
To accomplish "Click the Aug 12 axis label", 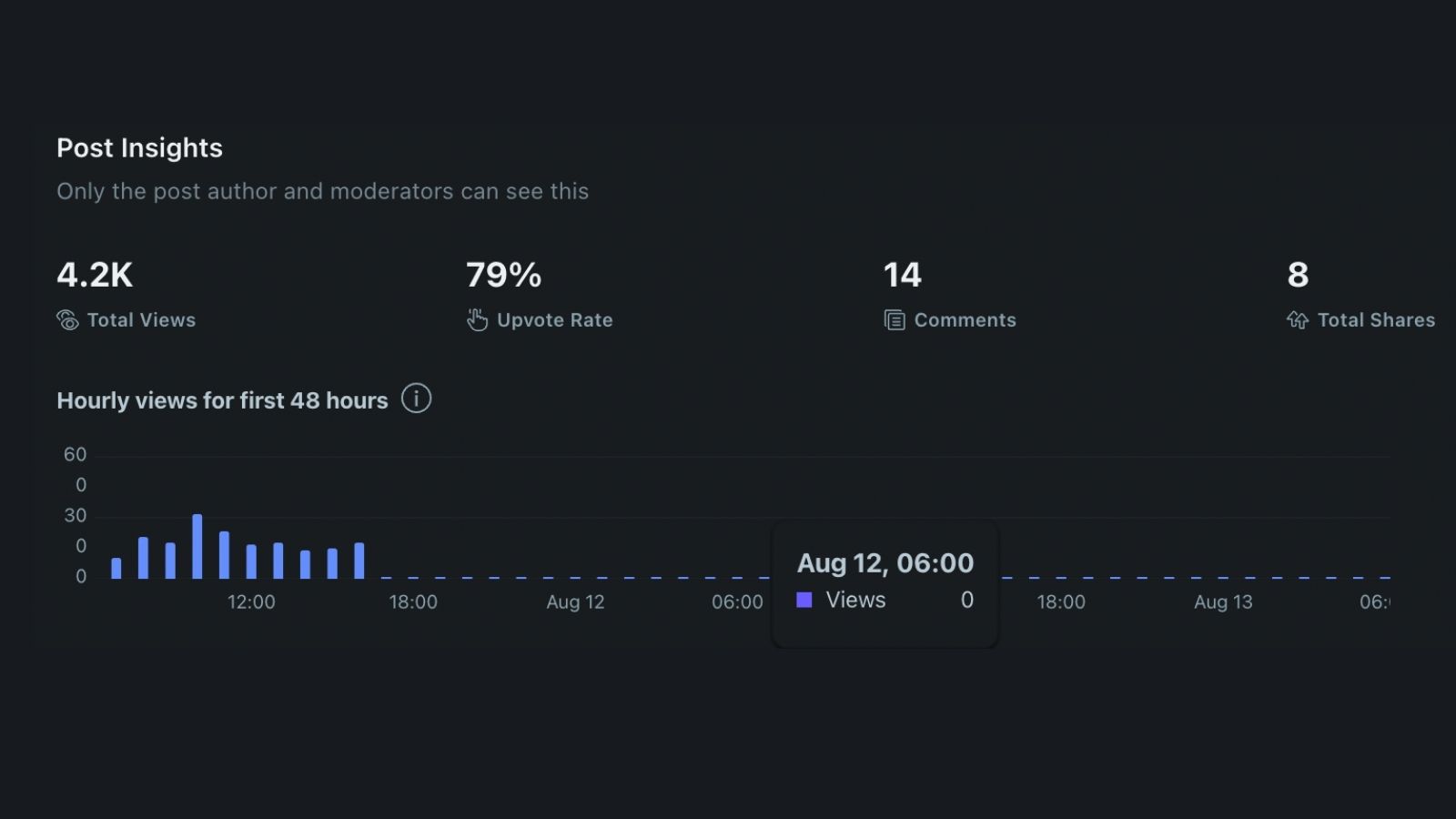I will 575,602.
